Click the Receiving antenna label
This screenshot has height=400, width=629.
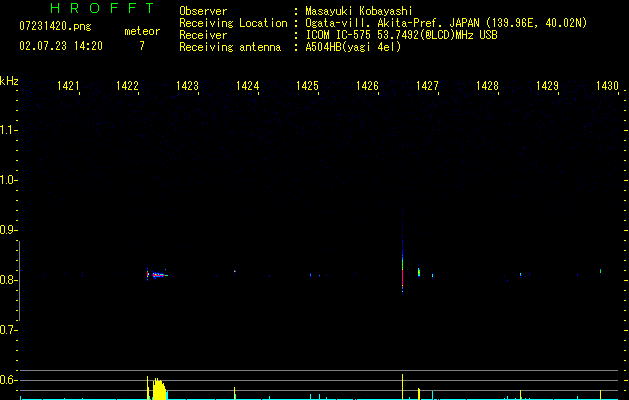tap(230, 47)
